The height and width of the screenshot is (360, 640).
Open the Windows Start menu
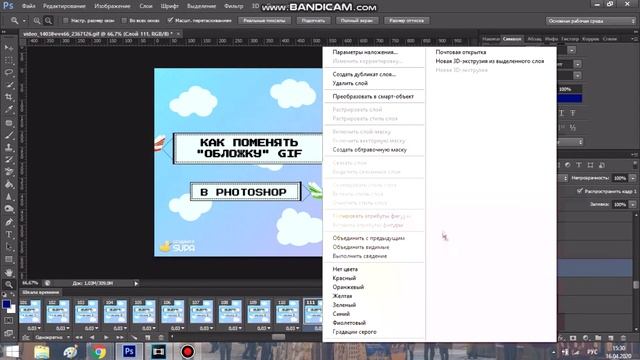12,351
